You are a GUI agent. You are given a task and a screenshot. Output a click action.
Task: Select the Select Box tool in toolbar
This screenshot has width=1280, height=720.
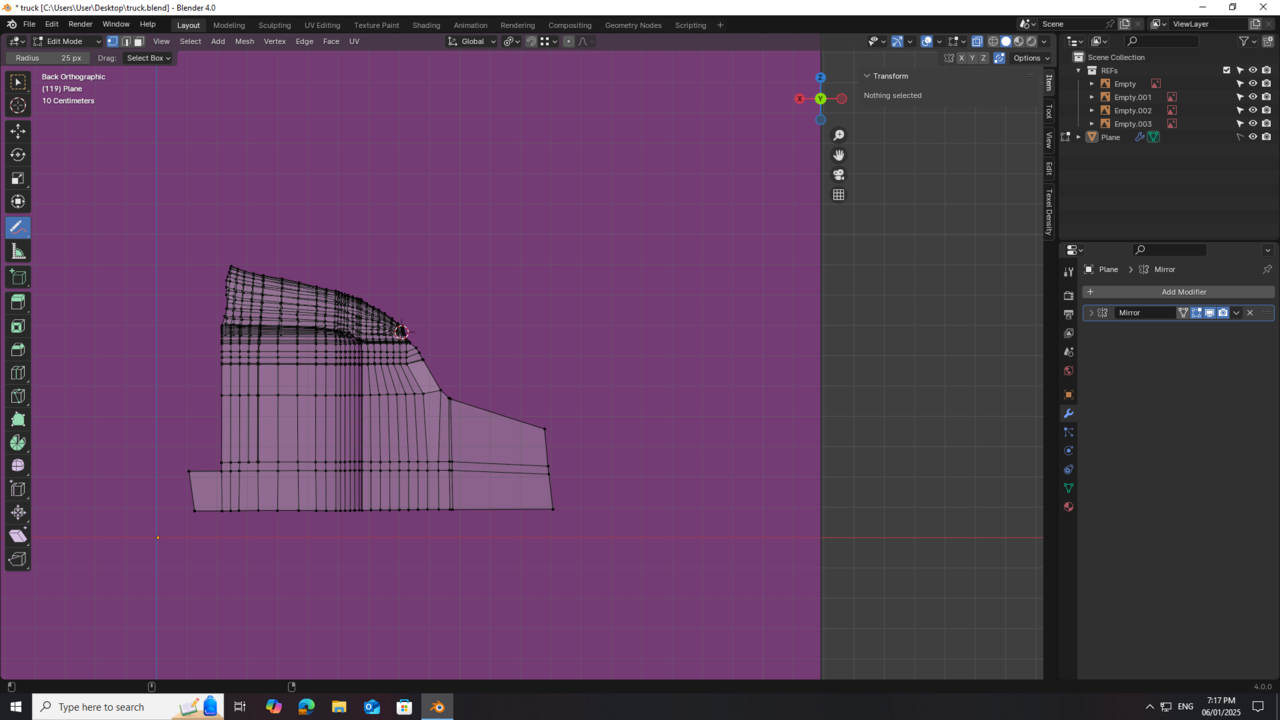[x=18, y=82]
